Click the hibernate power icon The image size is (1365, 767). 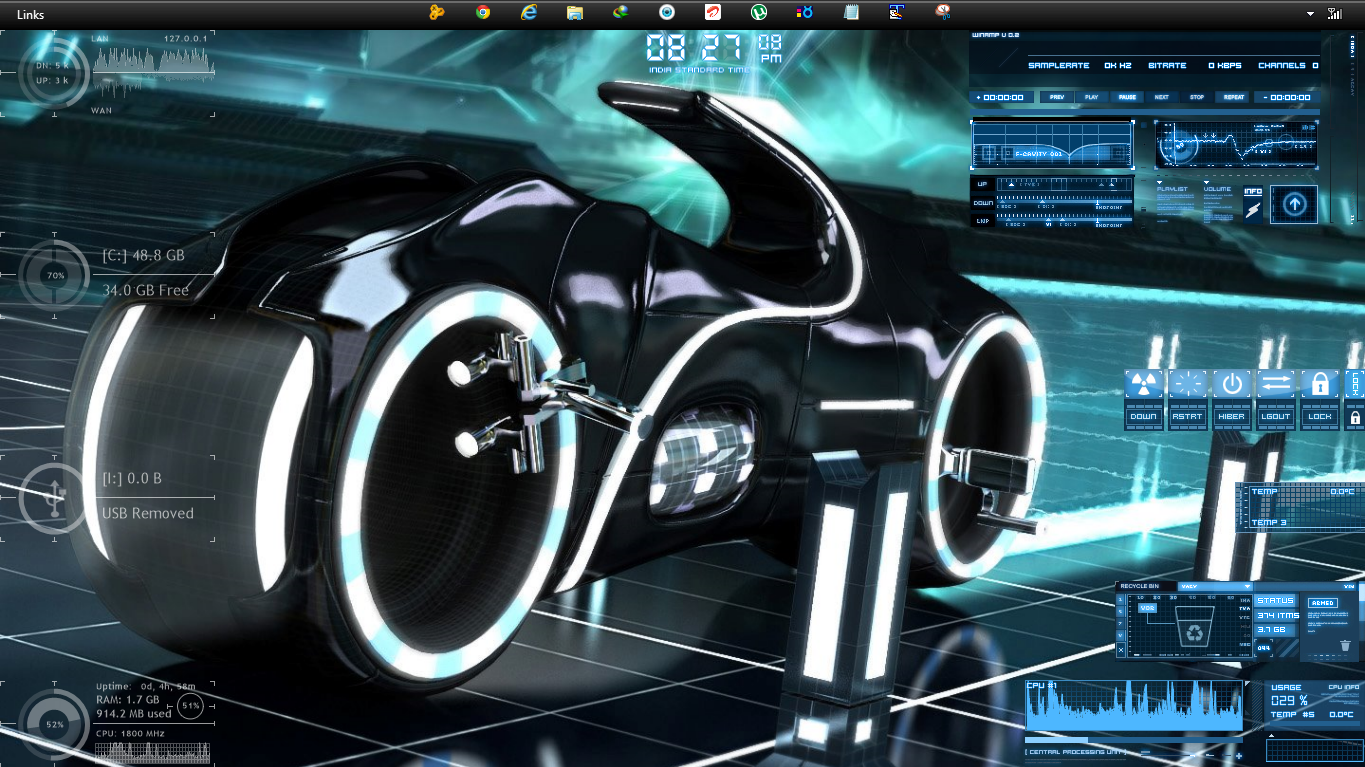tap(1231, 384)
